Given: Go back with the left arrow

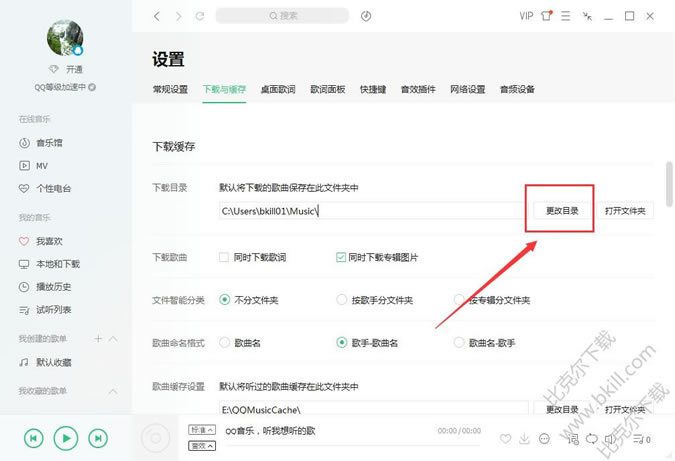Looking at the screenshot, I should (157, 16).
